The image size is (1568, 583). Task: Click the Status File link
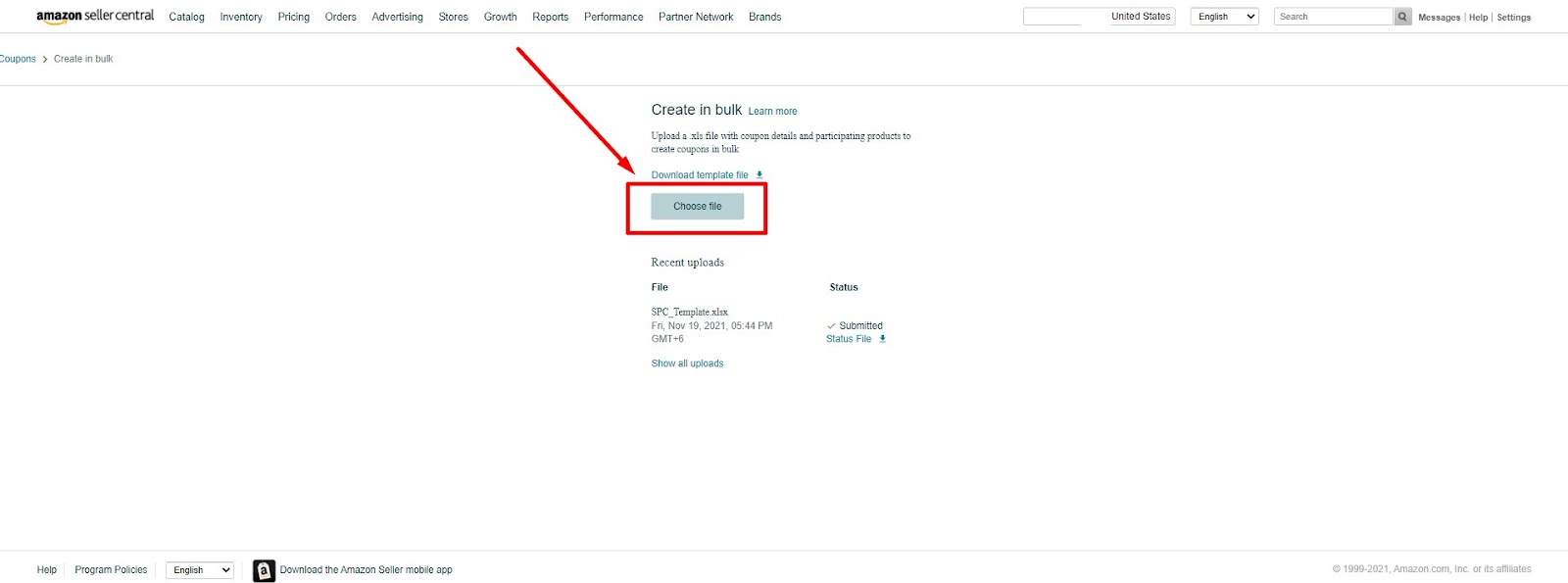coord(849,339)
